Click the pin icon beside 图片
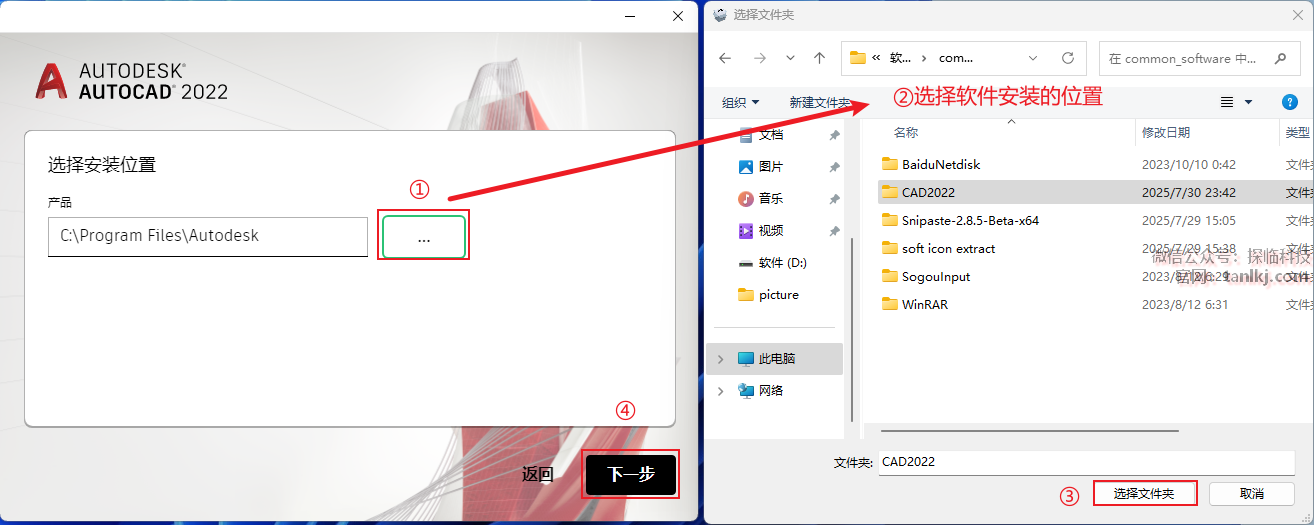This screenshot has width=1314, height=525. [834, 167]
